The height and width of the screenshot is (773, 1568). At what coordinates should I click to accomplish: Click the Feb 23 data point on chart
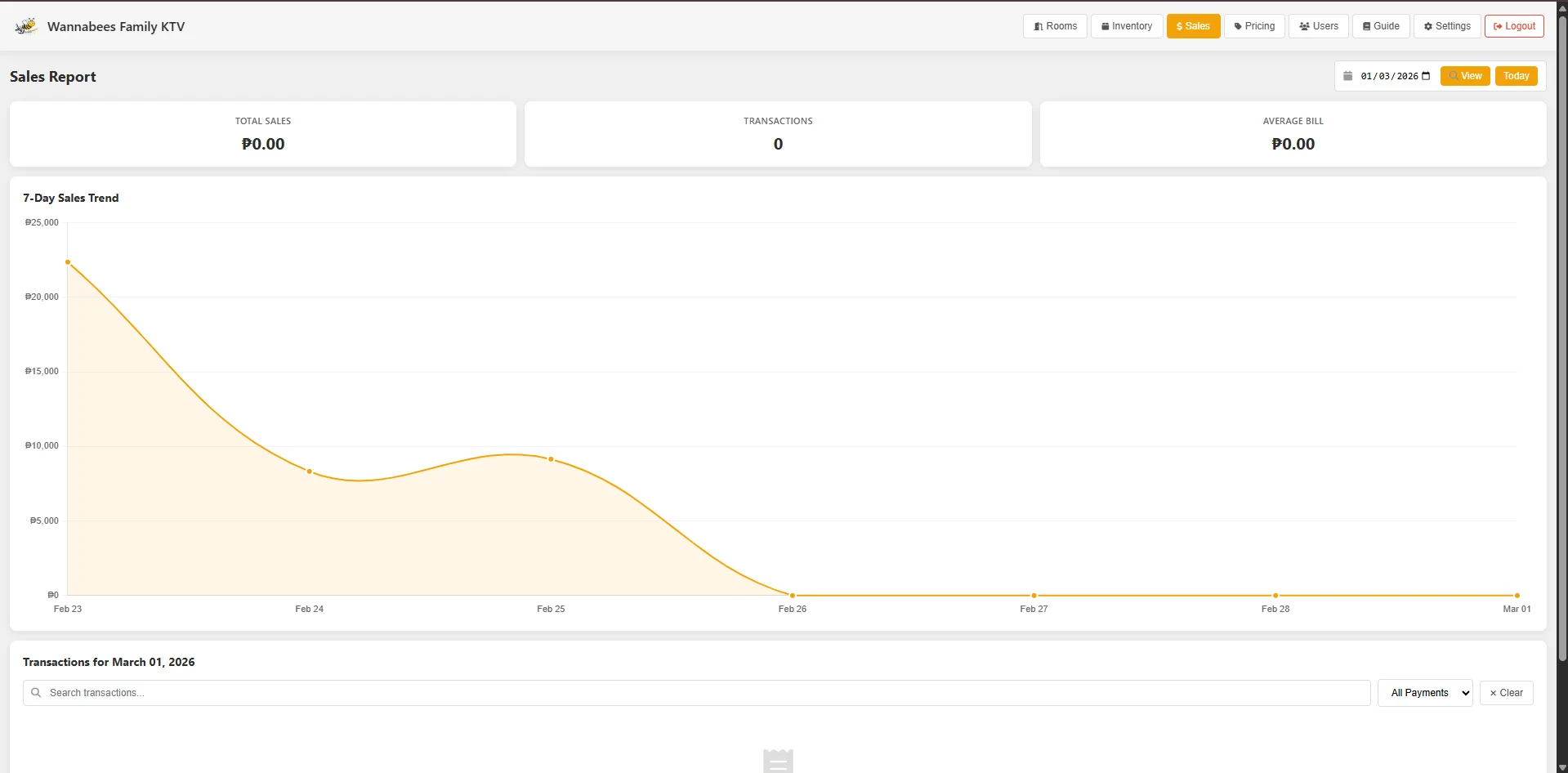pos(68,262)
